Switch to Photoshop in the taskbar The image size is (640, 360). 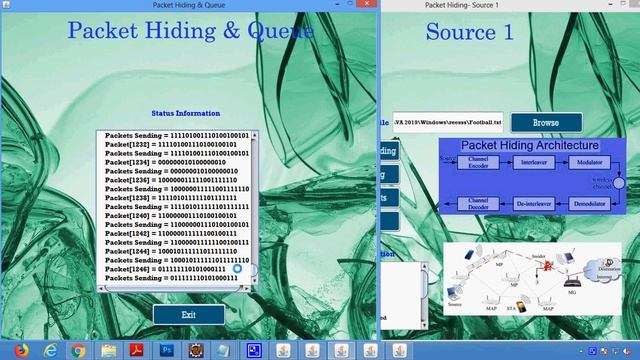click(x=167, y=351)
